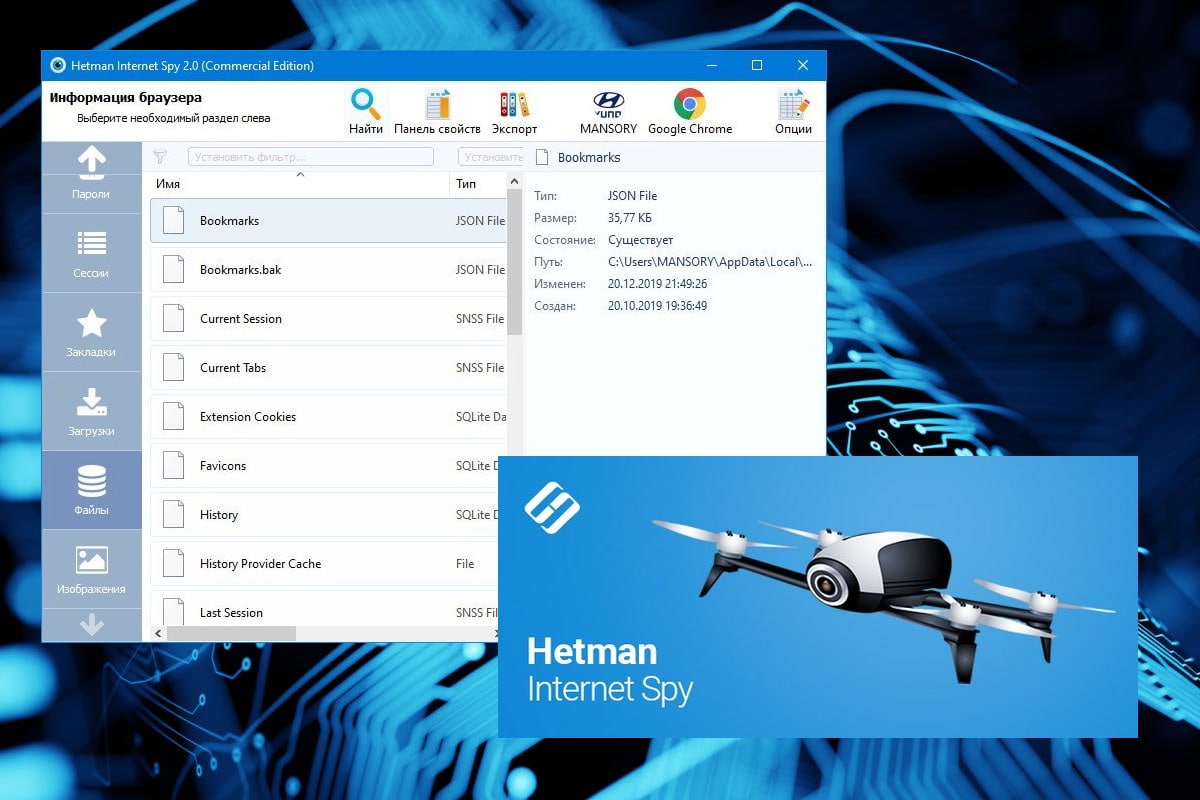Viewport: 1200px width, 800px height.
Task: Choose the Google Chrome browser icon
Action: tap(690, 104)
